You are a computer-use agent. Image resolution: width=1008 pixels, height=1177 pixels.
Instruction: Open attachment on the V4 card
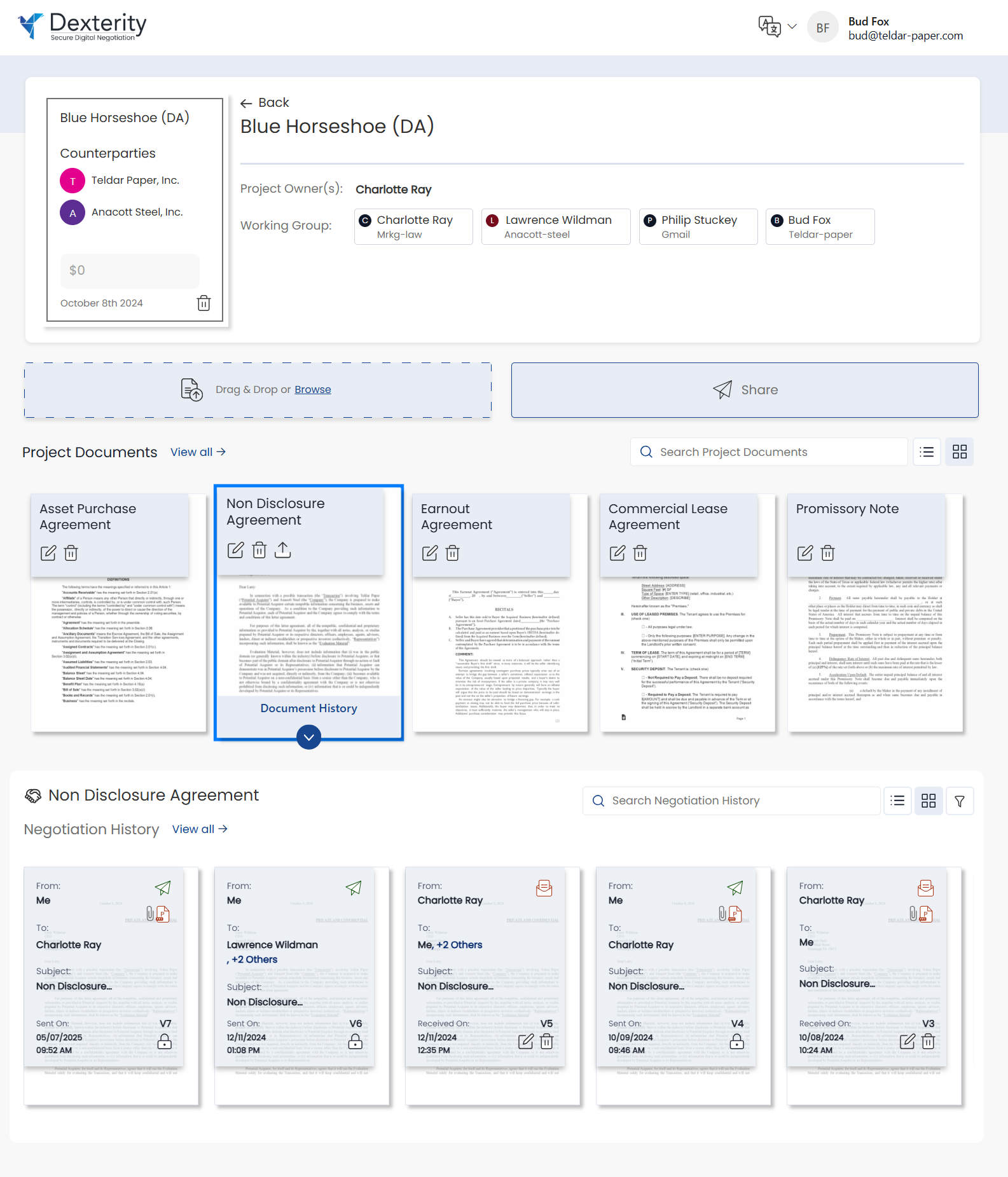point(731,914)
